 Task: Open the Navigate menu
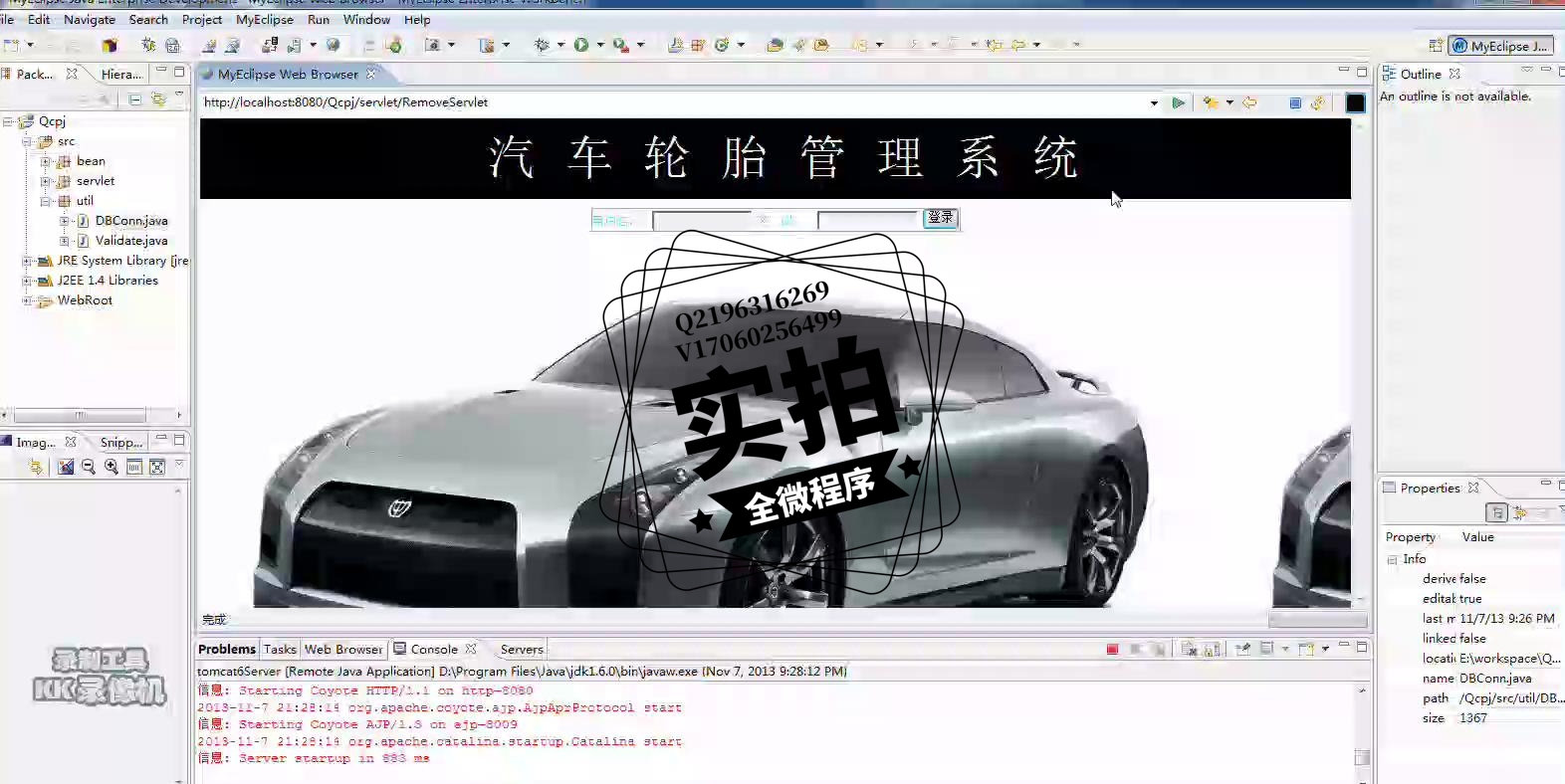(90, 19)
